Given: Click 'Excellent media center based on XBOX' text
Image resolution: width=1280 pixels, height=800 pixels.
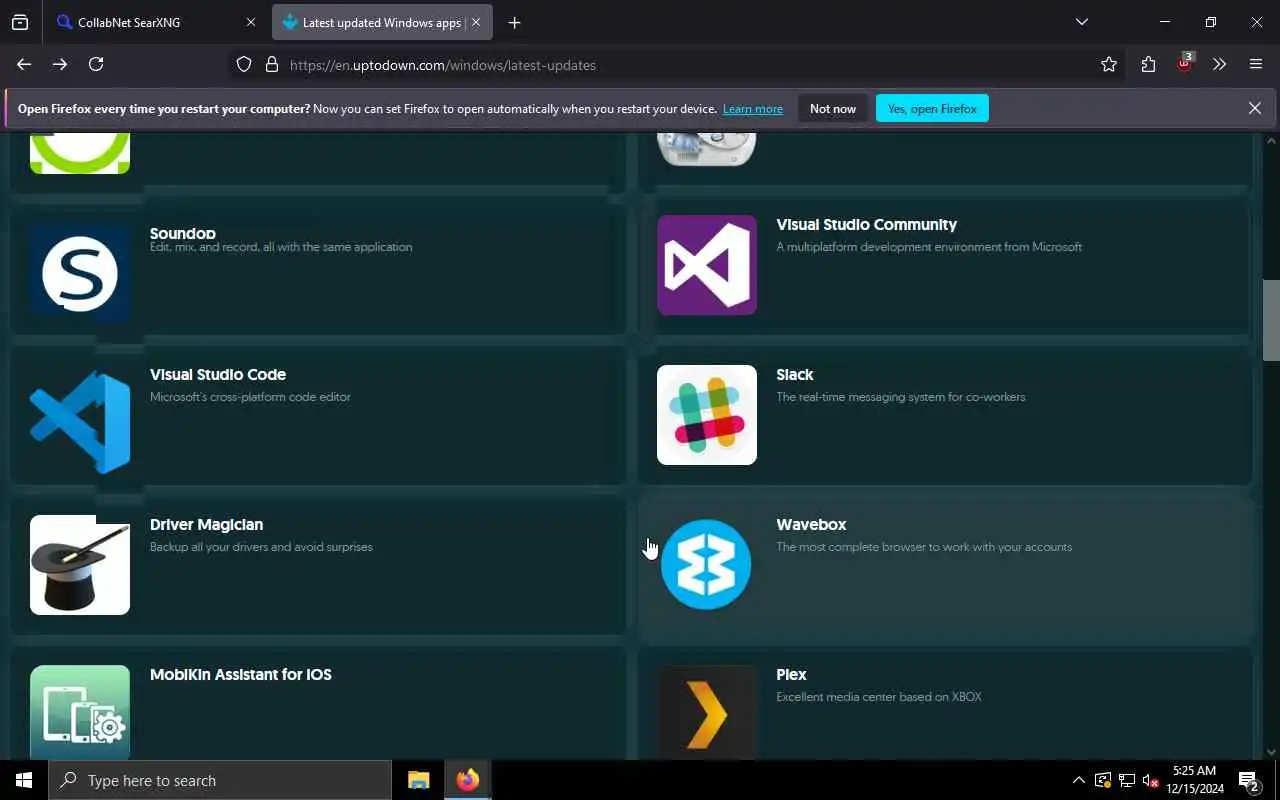Looking at the screenshot, I should click(879, 696).
